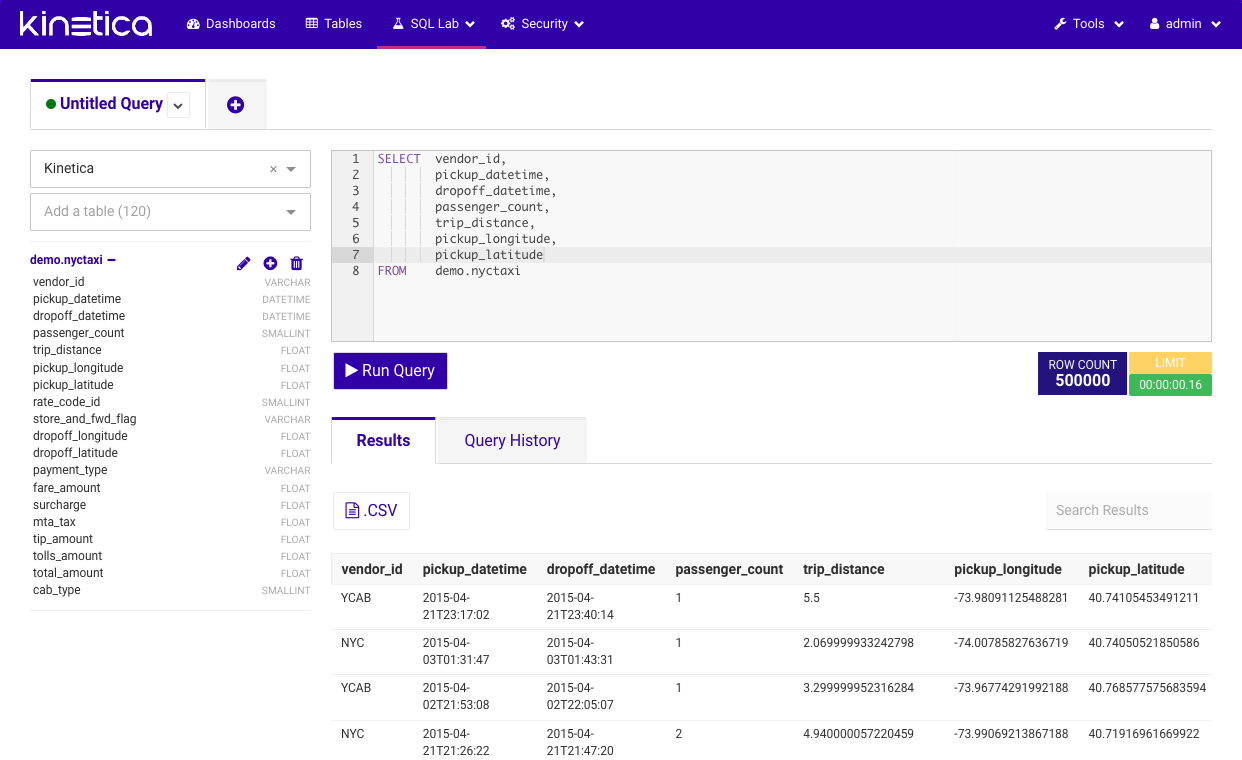Switch to the Query History tab

(x=510, y=440)
